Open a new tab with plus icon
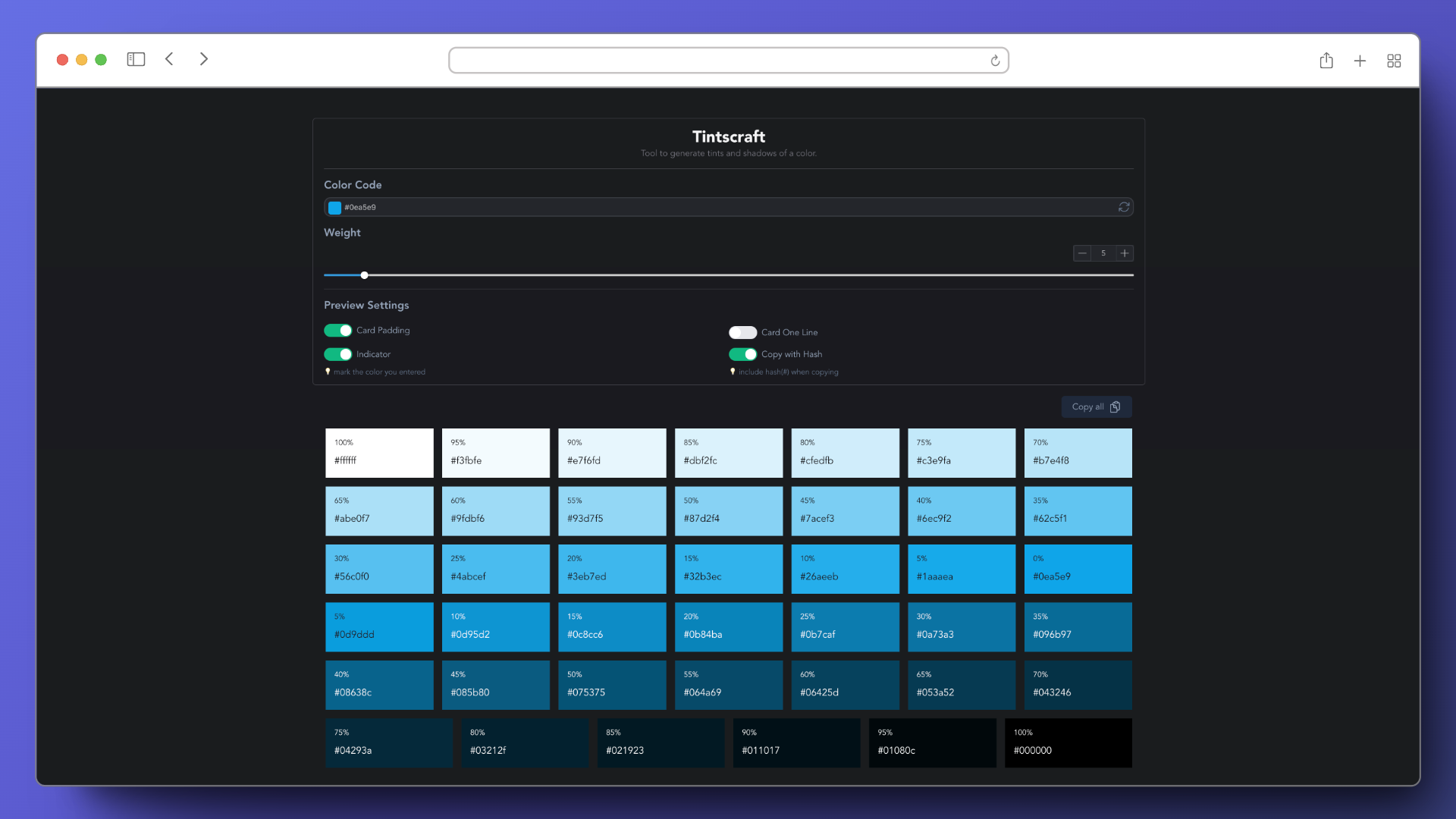 1360,61
